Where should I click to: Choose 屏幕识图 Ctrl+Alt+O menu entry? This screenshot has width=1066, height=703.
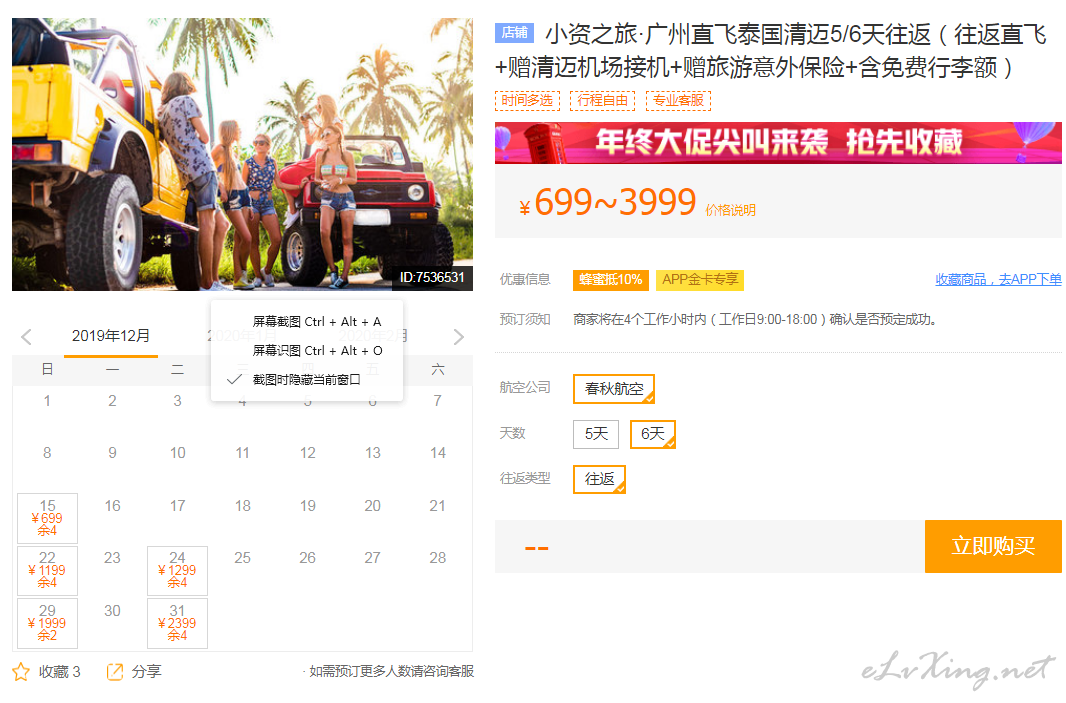tap(317, 351)
